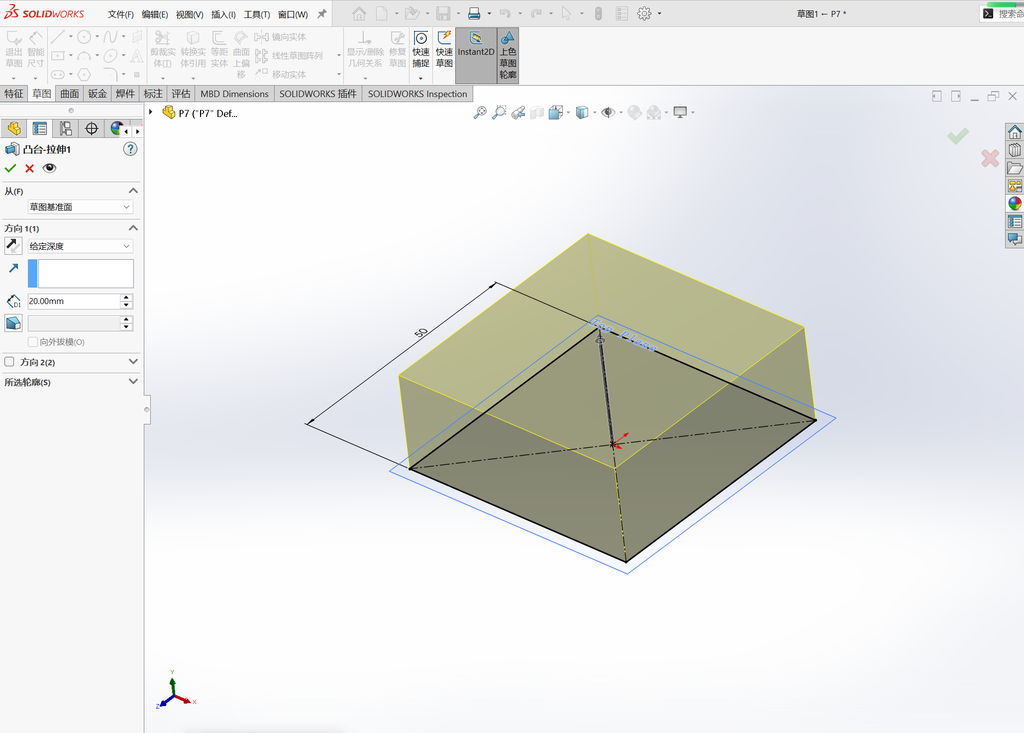Click the reverse direction button
Viewport: 1024px width, 733px height.
pos(13,246)
